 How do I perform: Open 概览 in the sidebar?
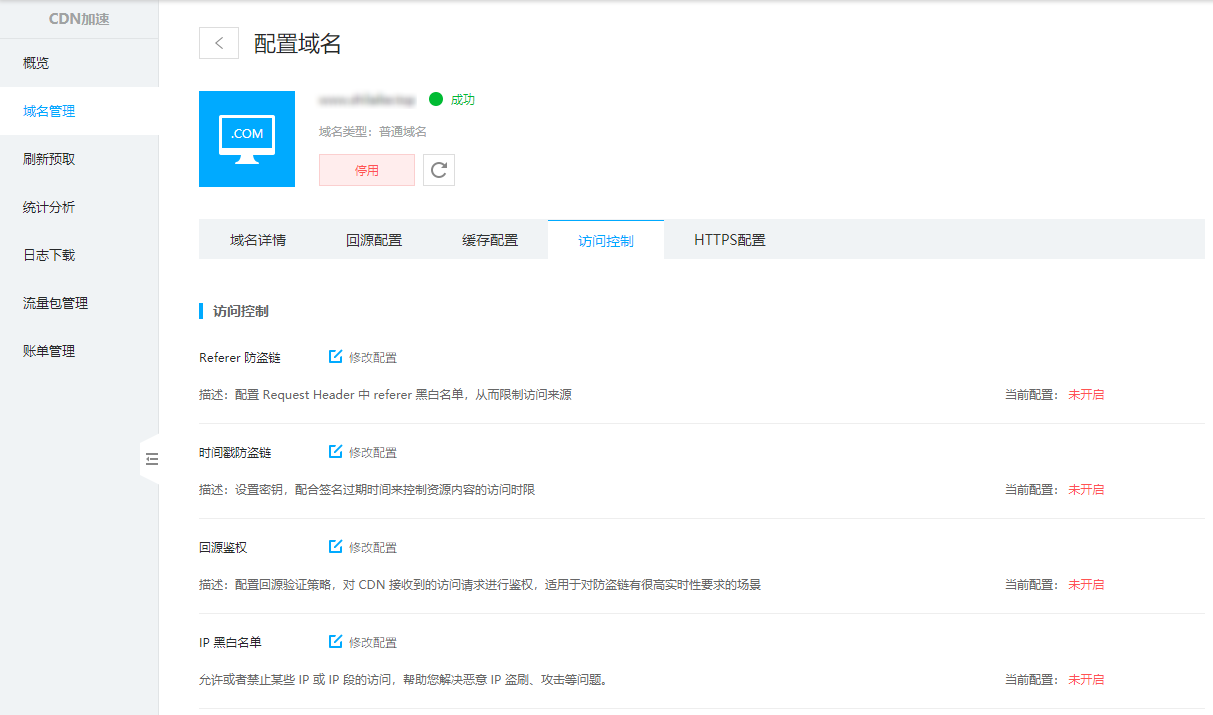[36, 63]
